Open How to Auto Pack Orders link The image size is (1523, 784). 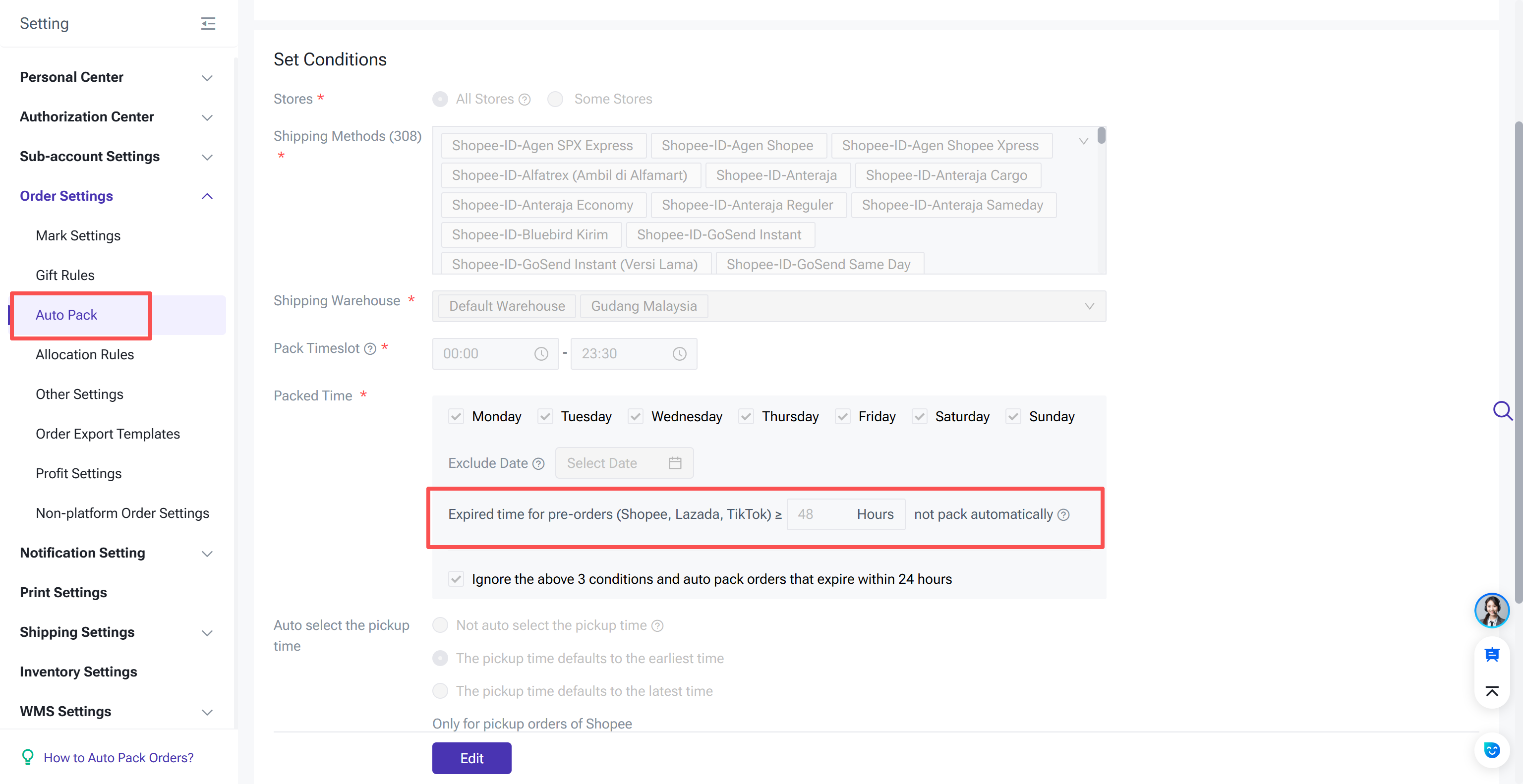[118, 757]
